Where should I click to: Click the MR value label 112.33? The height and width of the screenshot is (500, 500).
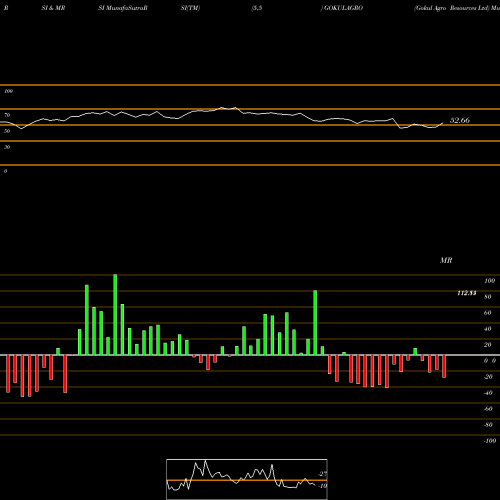click(x=467, y=293)
